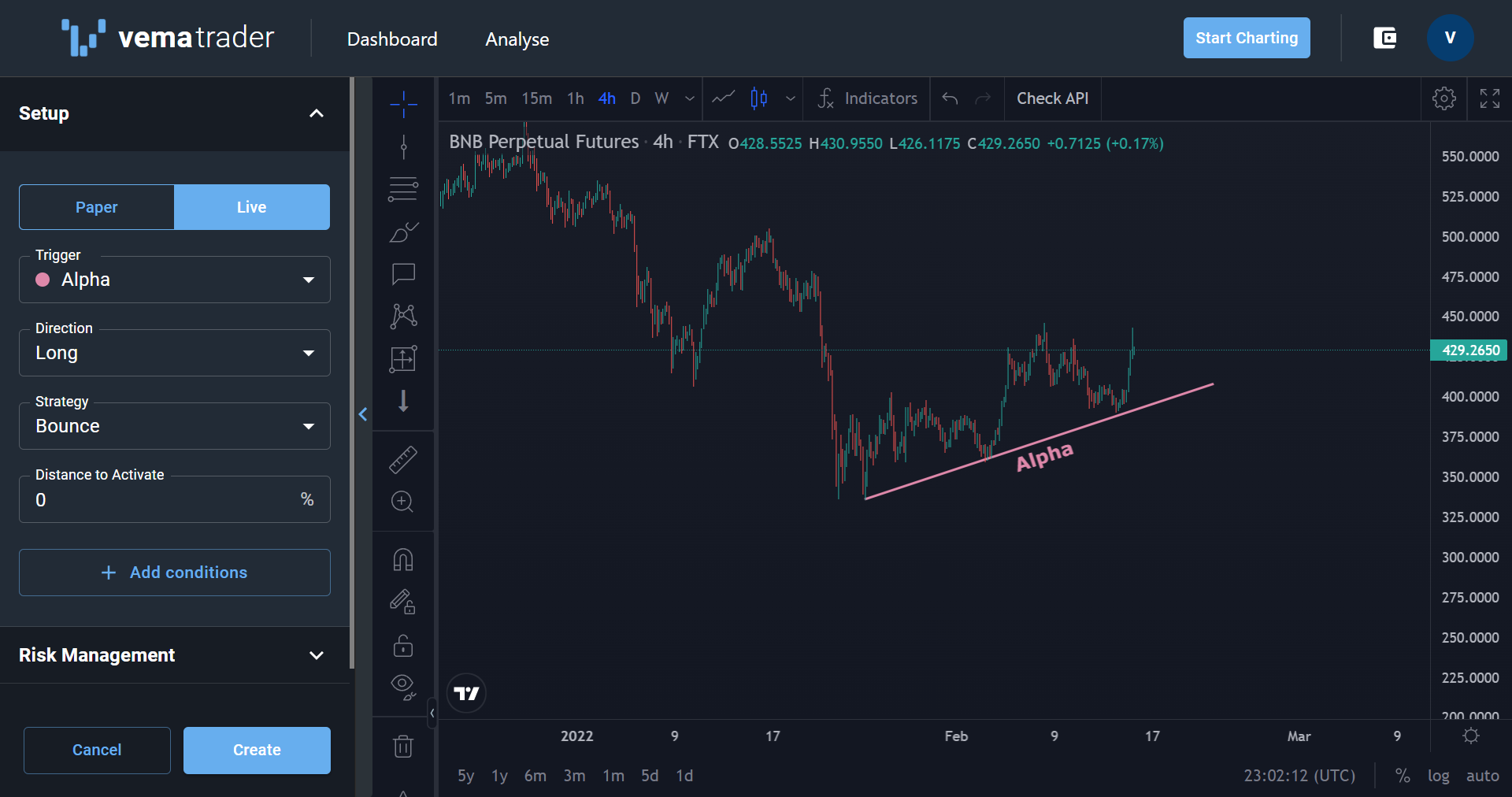This screenshot has width=1512, height=797.
Task: Open the Direction Long dropdown
Action: pos(175,353)
